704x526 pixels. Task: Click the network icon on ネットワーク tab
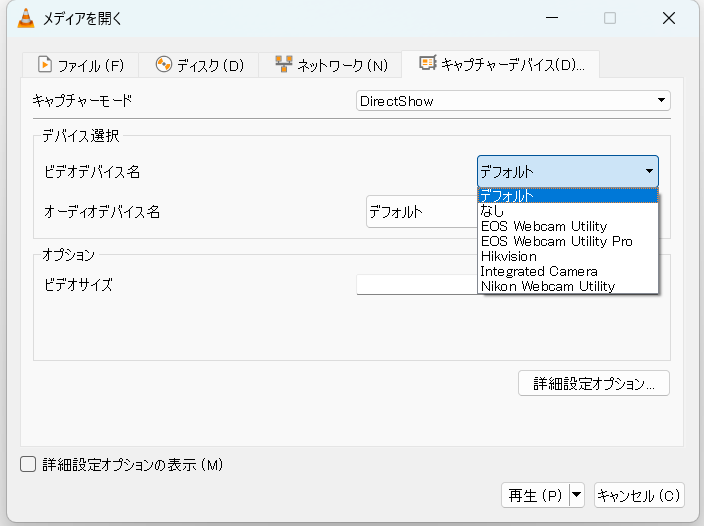(284, 65)
